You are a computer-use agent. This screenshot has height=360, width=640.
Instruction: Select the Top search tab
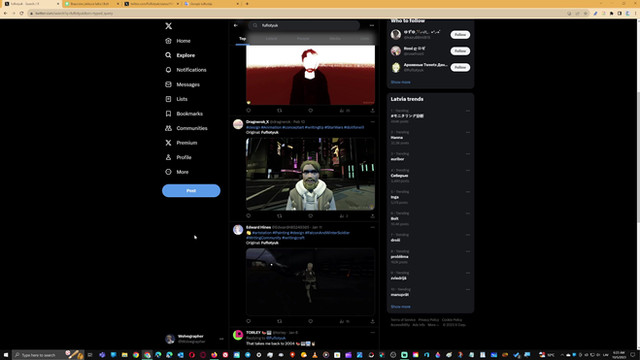pos(242,38)
